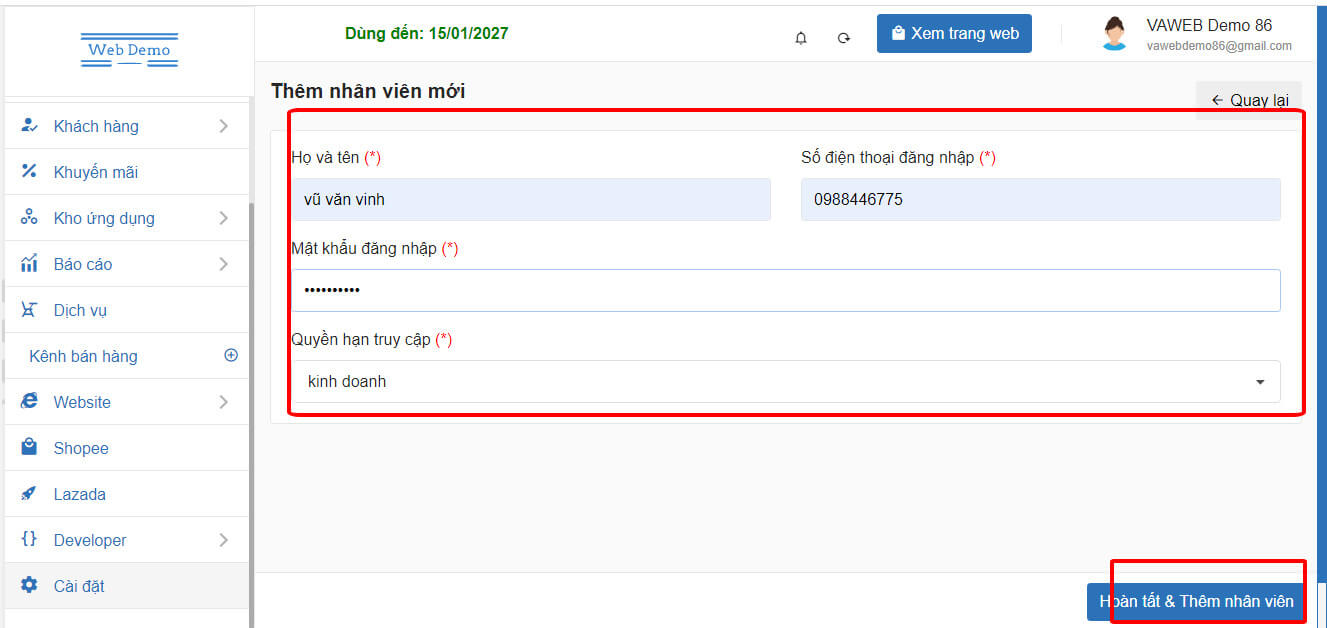Viewport: 1327px width, 628px height.
Task: Click Hoàn tất & Thêm nhân viên button
Action: click(1196, 601)
